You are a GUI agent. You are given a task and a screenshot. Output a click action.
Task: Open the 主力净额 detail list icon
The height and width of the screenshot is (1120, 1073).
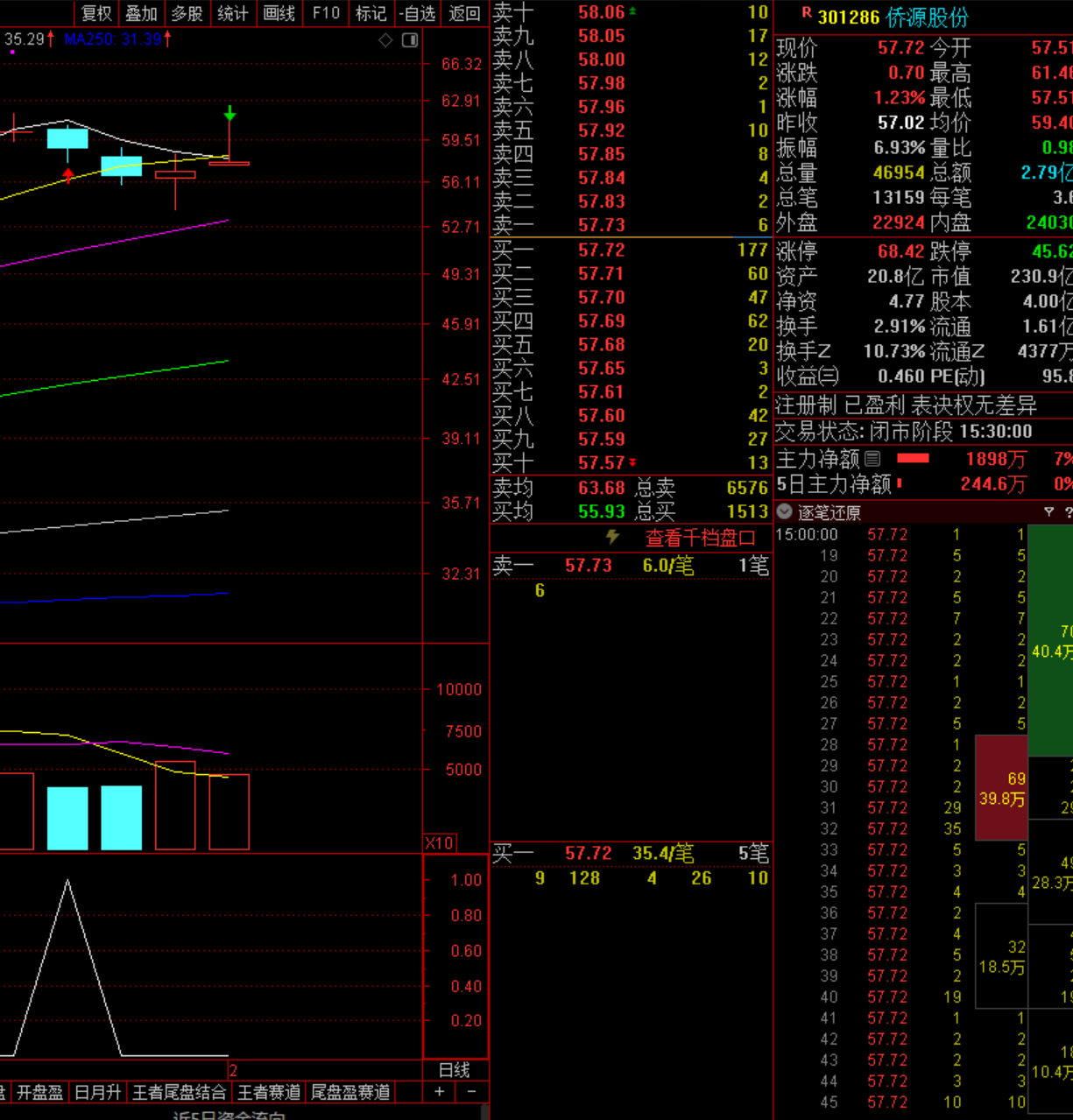coord(872,458)
